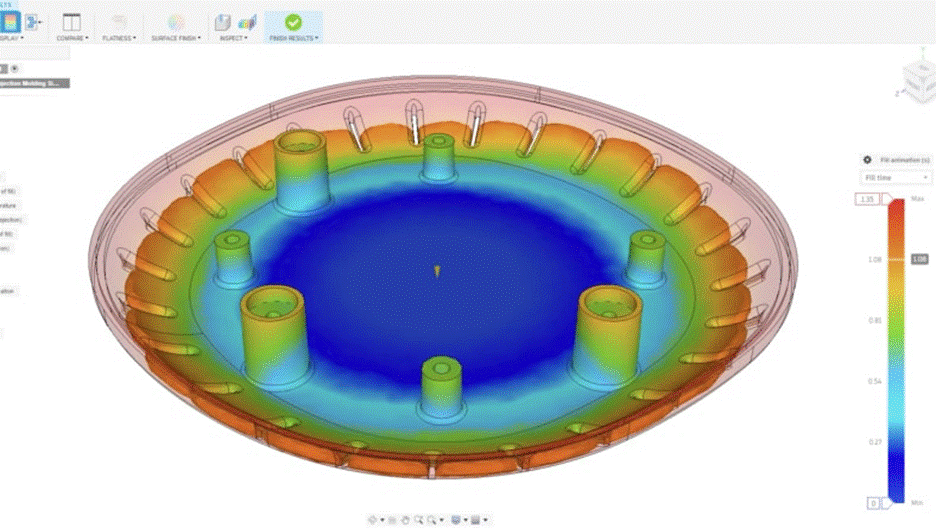This screenshot has height=528, width=936.
Task: Select the Look At navigation icon
Action: [392, 520]
